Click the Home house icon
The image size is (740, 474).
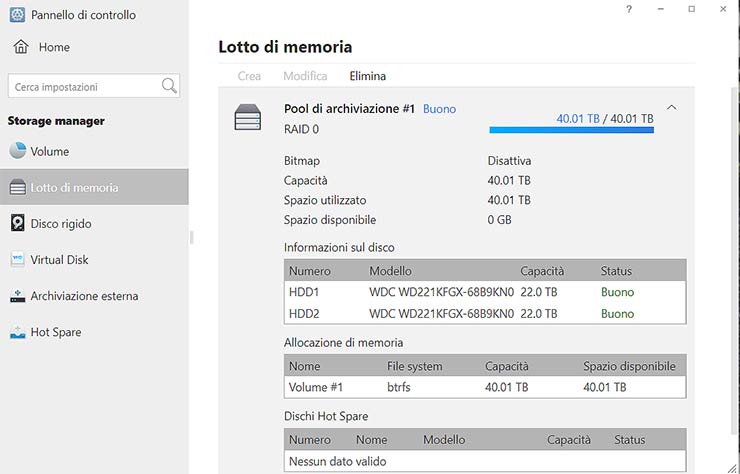[20, 47]
